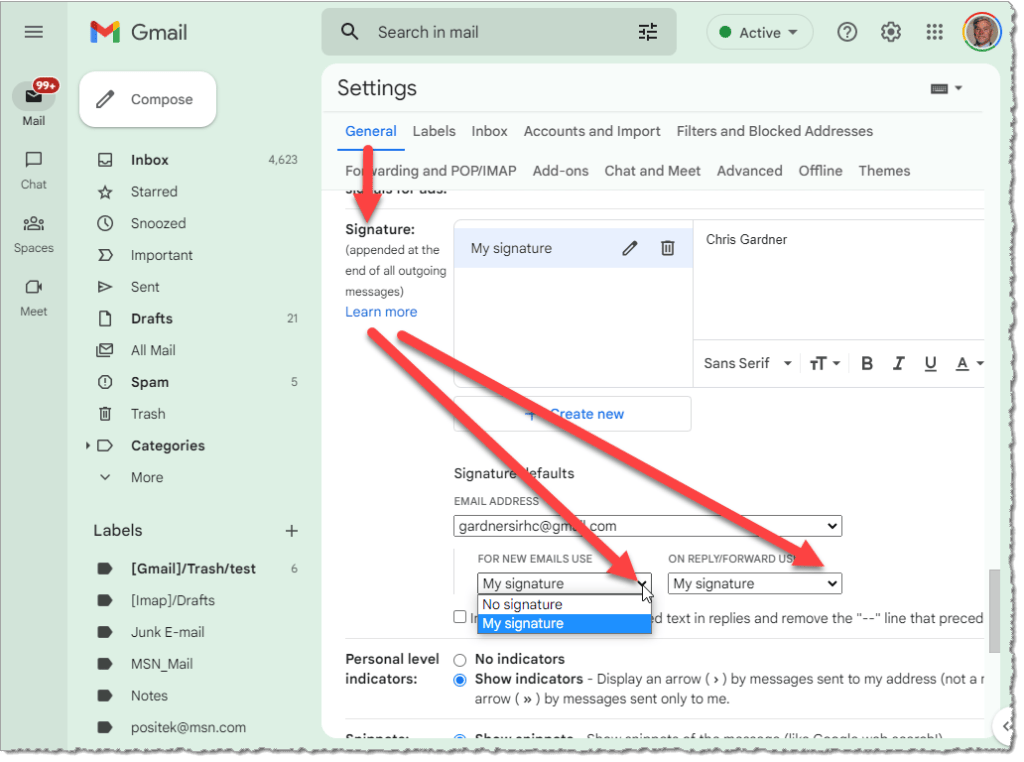Open the Learn more link under Signature
The height and width of the screenshot is (762, 1024).
(381, 312)
